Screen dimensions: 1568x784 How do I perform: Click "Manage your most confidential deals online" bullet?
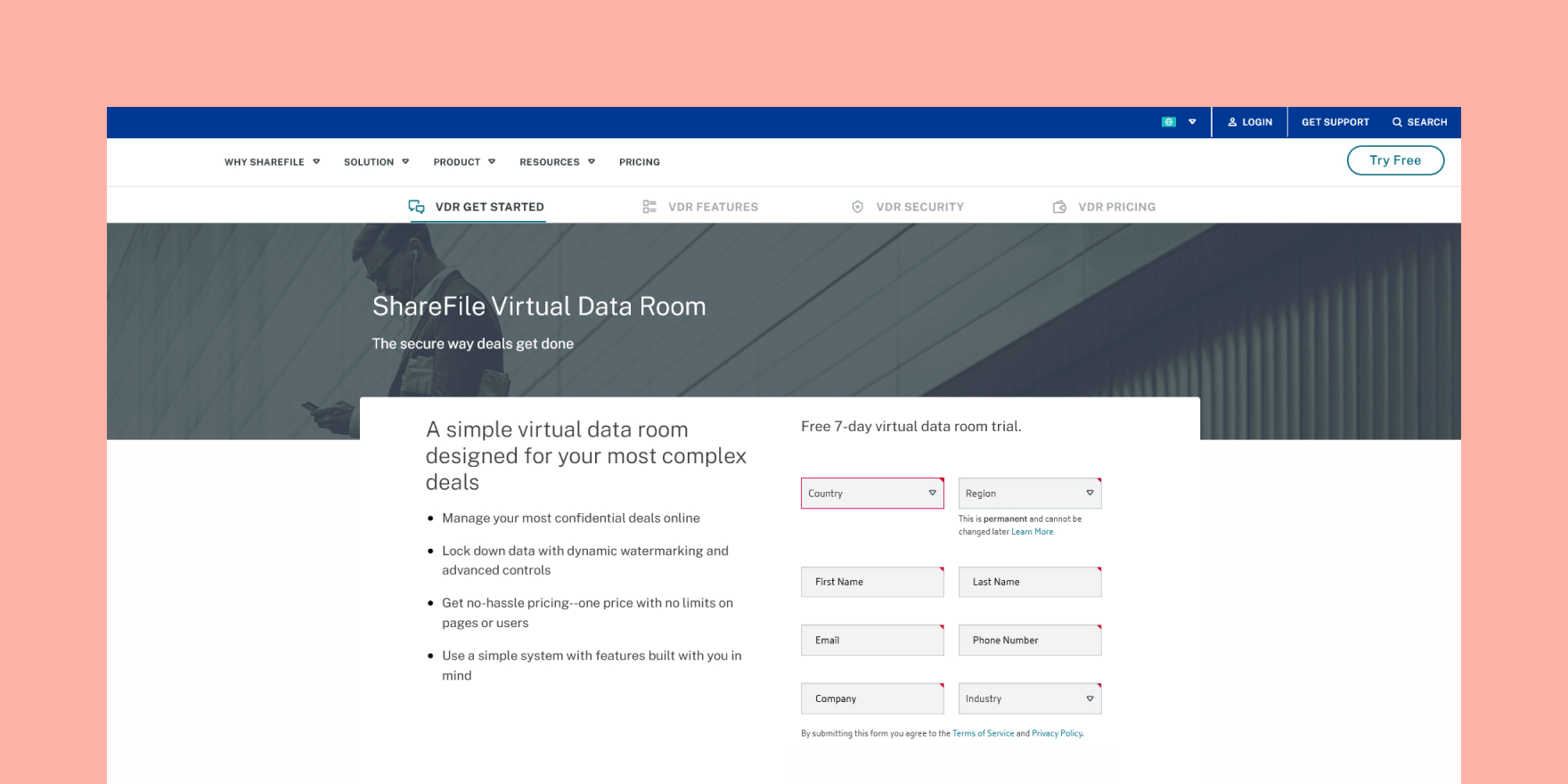[571, 519]
